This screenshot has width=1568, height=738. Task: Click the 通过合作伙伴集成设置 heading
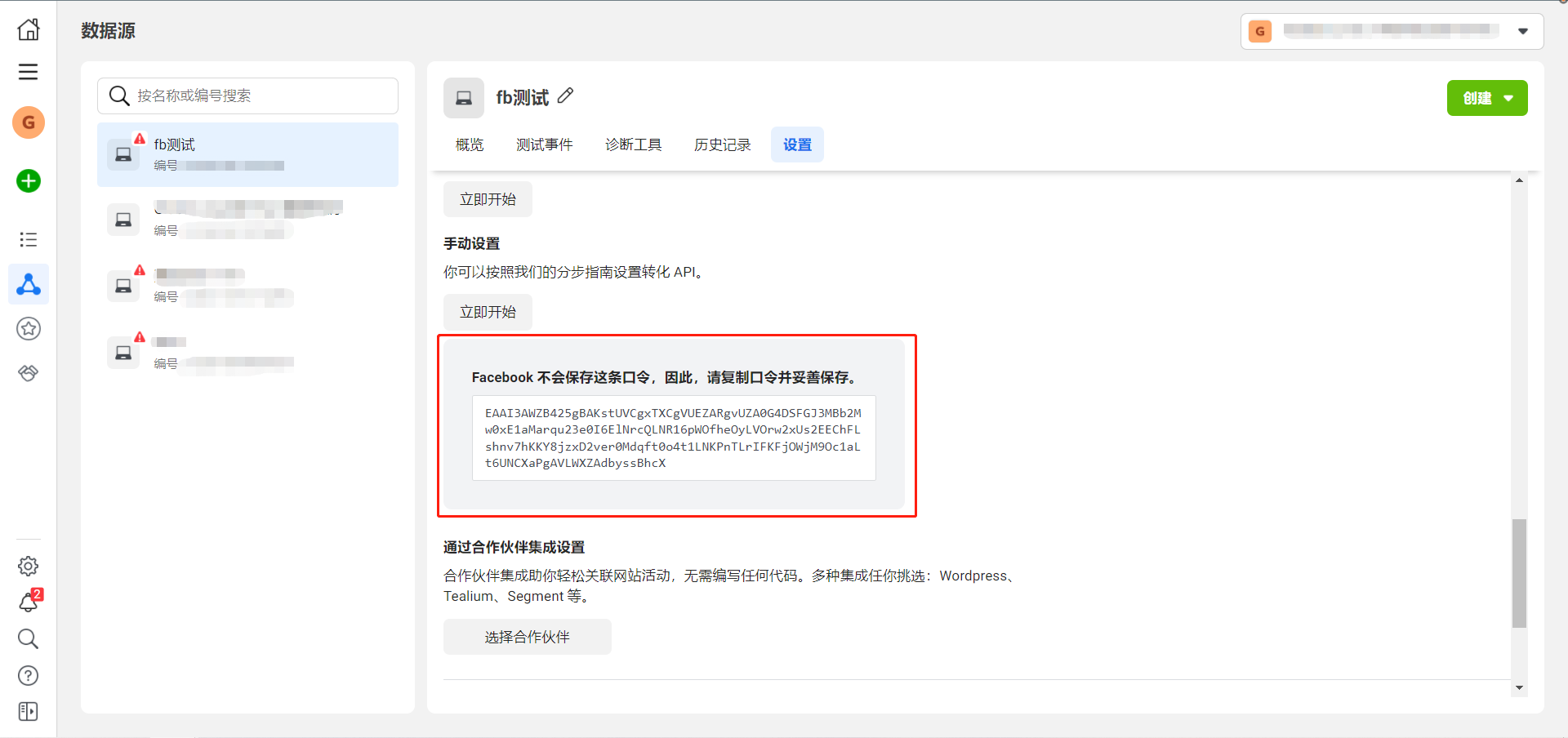point(514,547)
